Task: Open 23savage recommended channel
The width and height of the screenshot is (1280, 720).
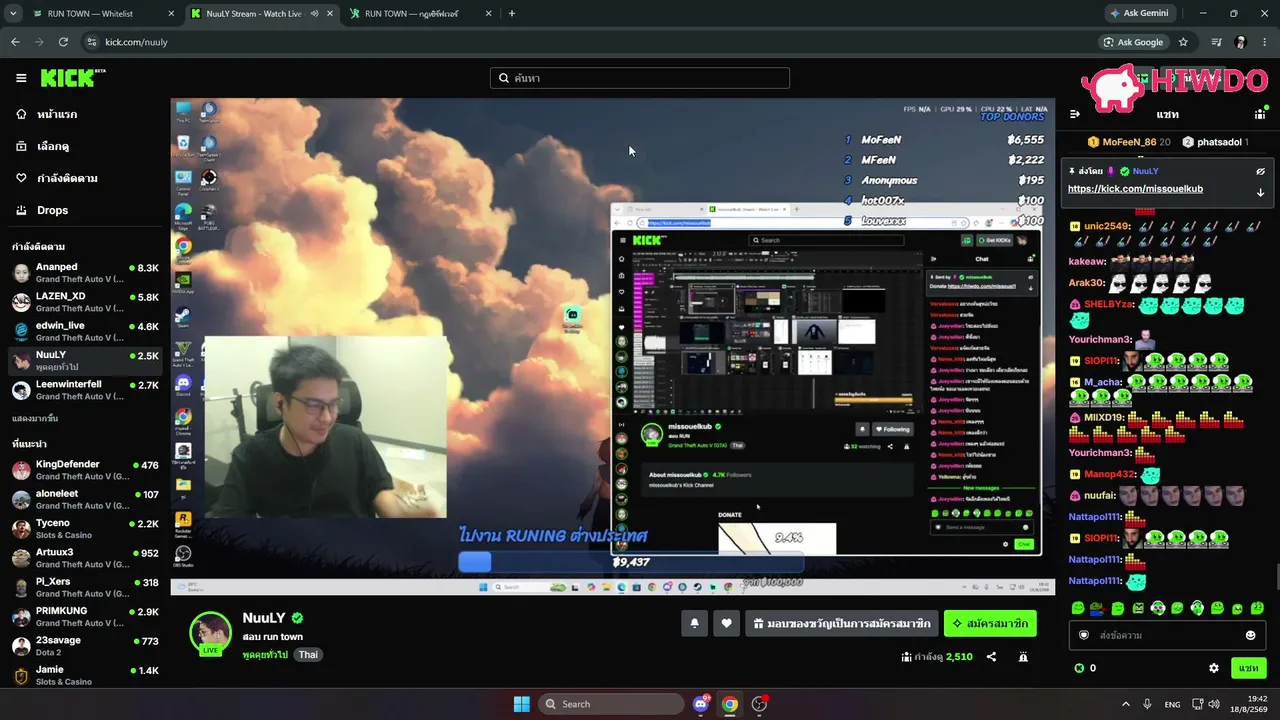Action: pos(85,645)
